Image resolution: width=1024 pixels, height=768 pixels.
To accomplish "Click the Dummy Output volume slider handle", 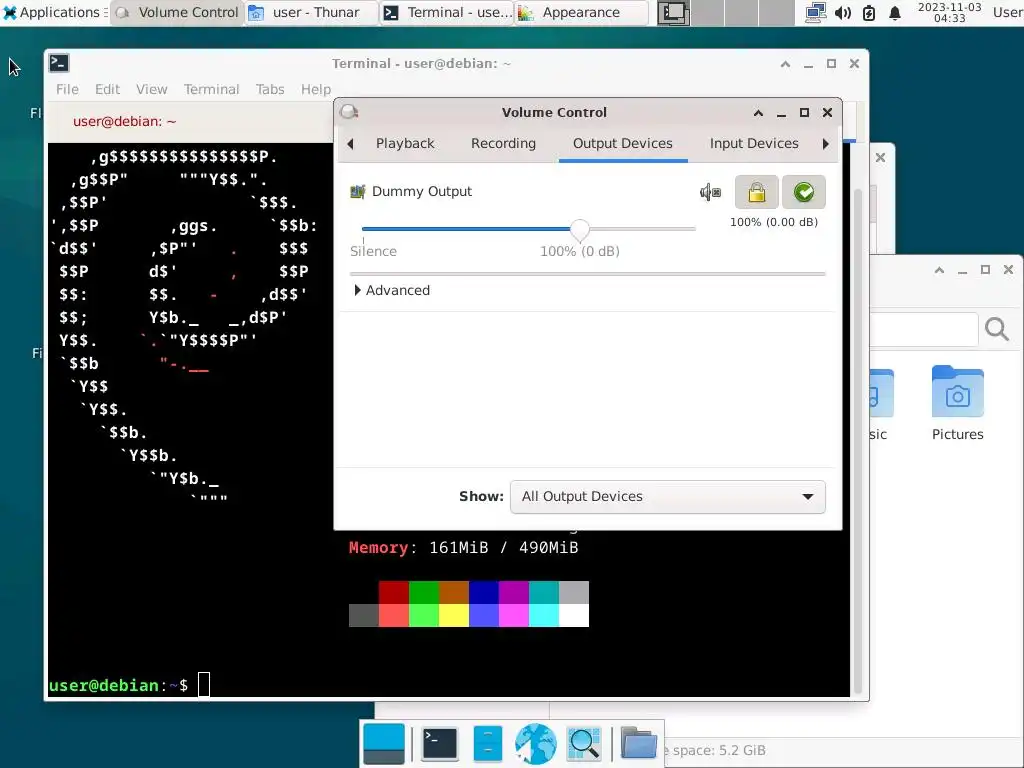I will pos(579,229).
